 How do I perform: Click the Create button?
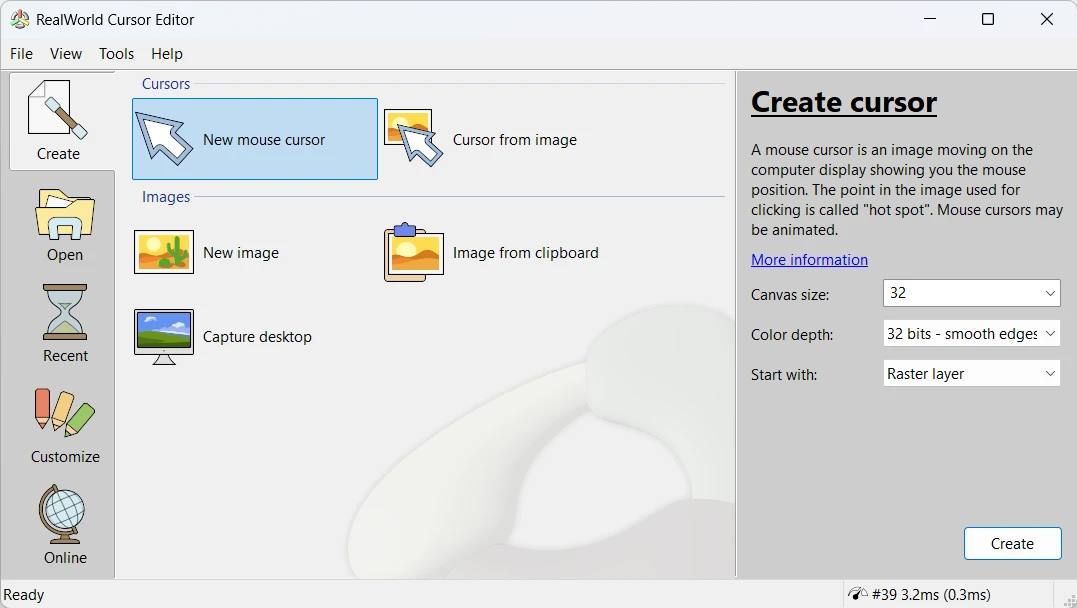[x=1012, y=543]
